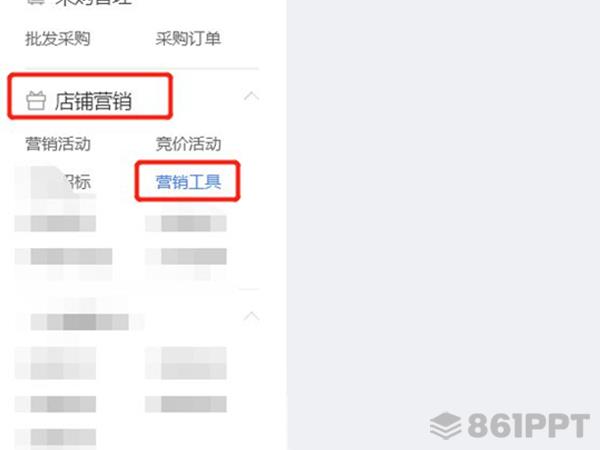Click the 861PPT watermark text
The width and height of the screenshot is (600, 450).
coord(528,426)
